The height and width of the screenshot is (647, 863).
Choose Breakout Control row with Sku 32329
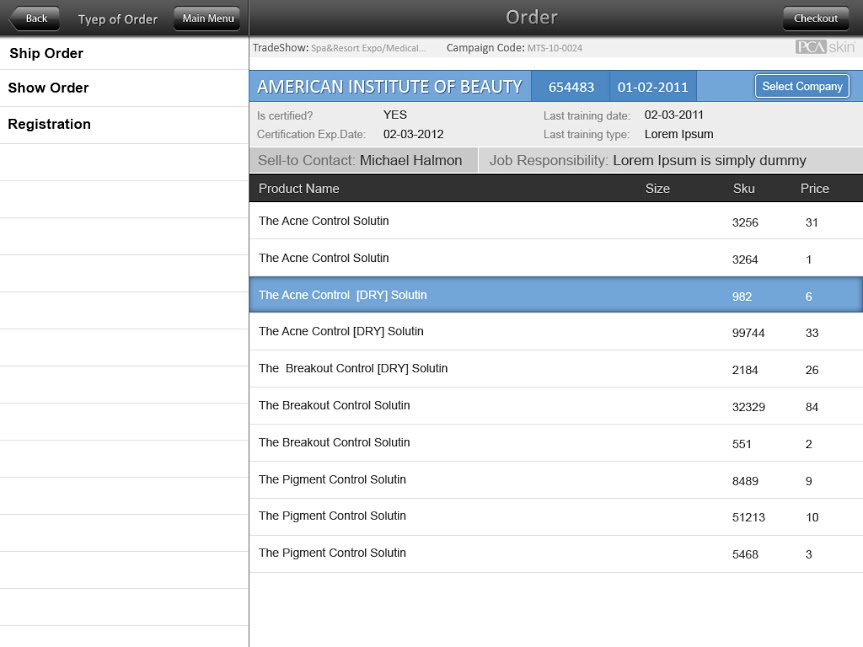coord(555,406)
